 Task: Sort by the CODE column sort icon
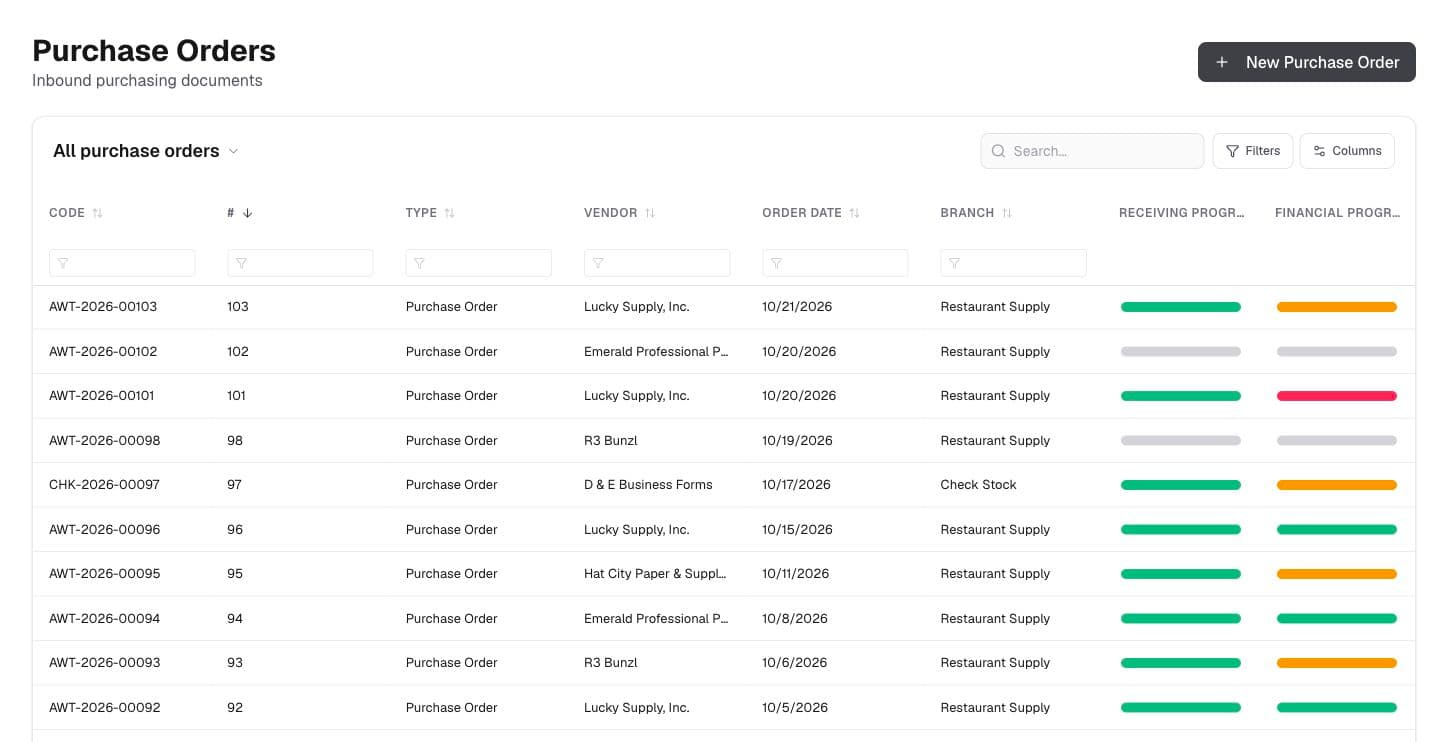coord(97,213)
